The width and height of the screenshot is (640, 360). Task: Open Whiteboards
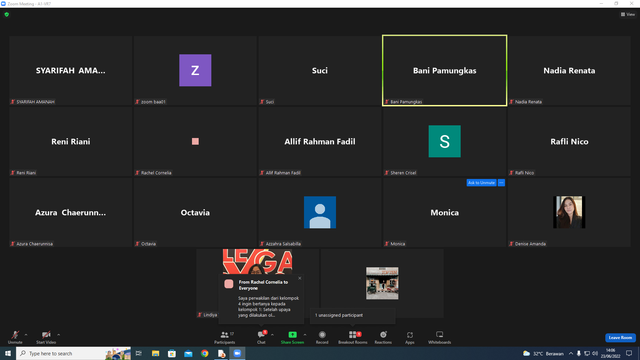440,337
